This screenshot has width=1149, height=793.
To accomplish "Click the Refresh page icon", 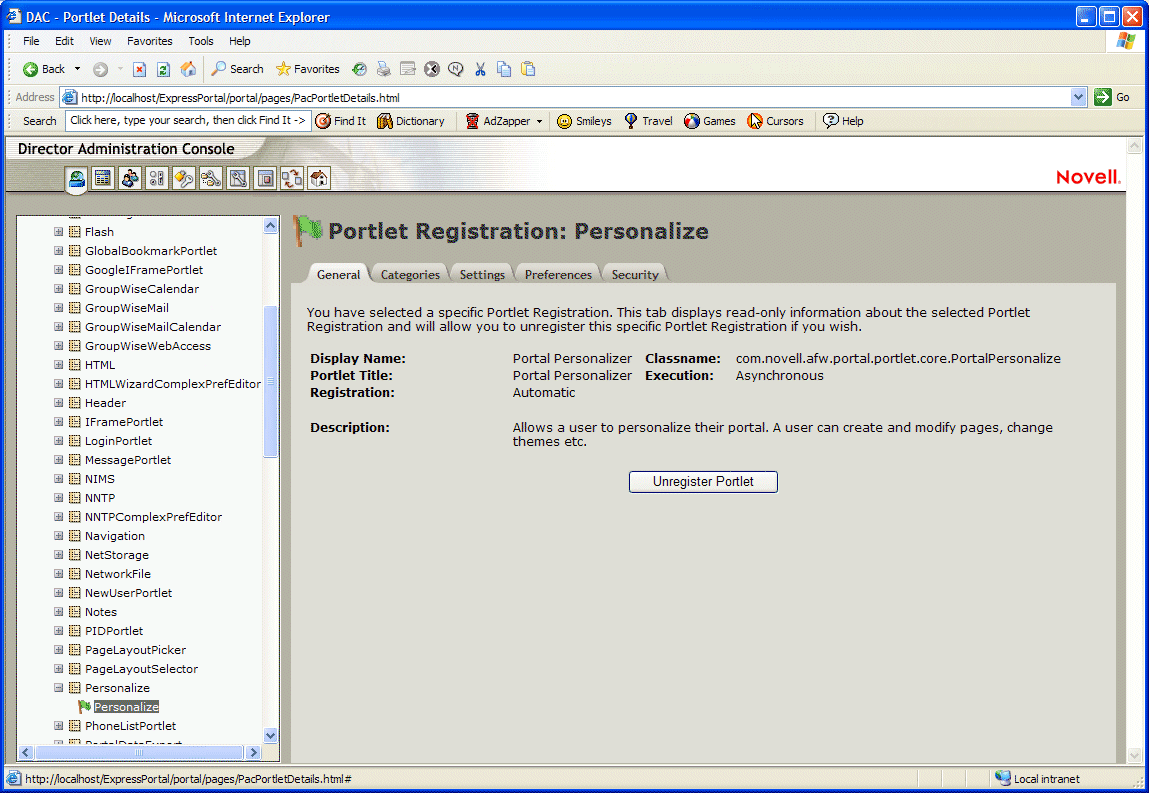I will coord(163,69).
